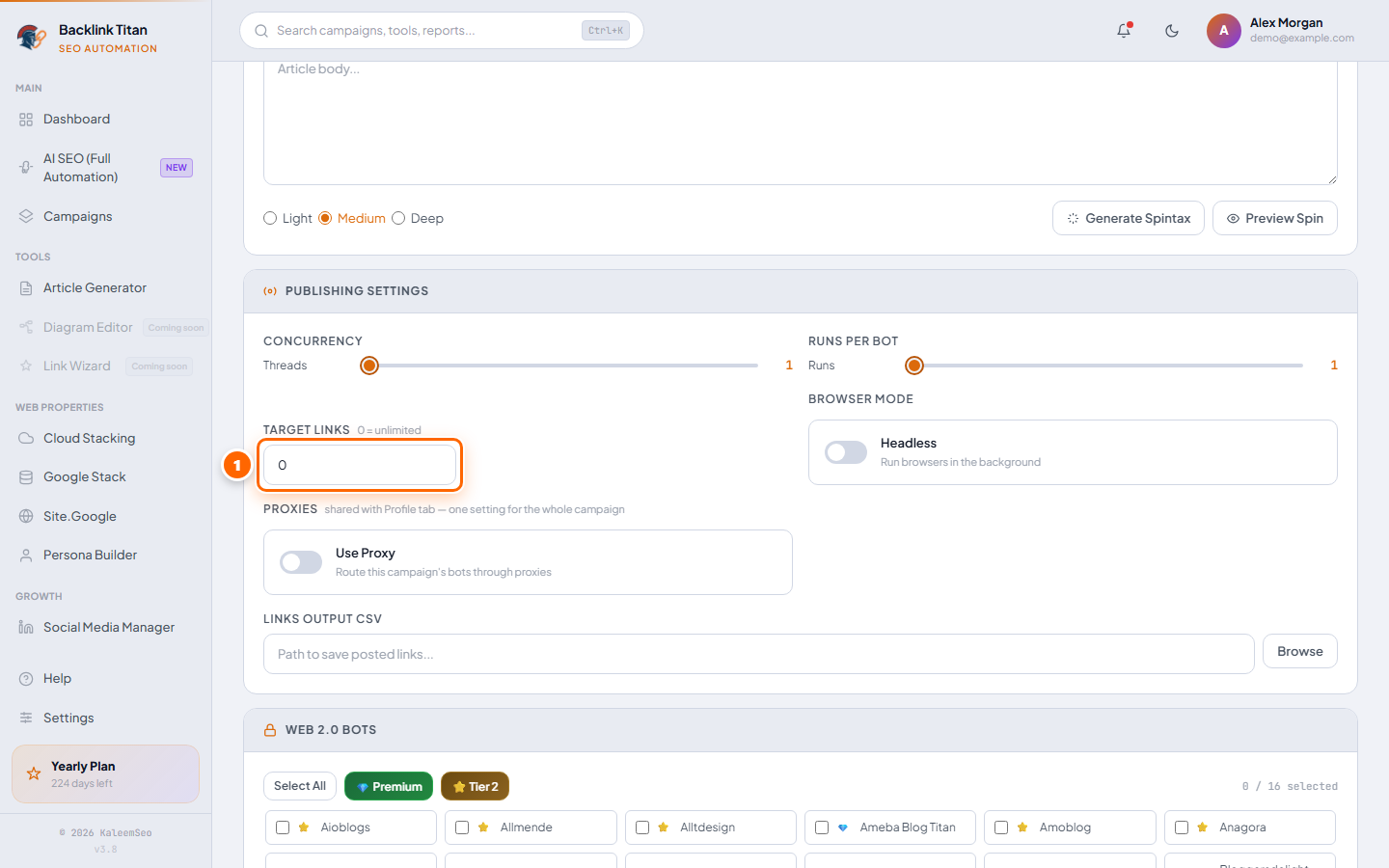1389x868 pixels.
Task: Click the Settings sliders icon
Action: (x=26, y=719)
